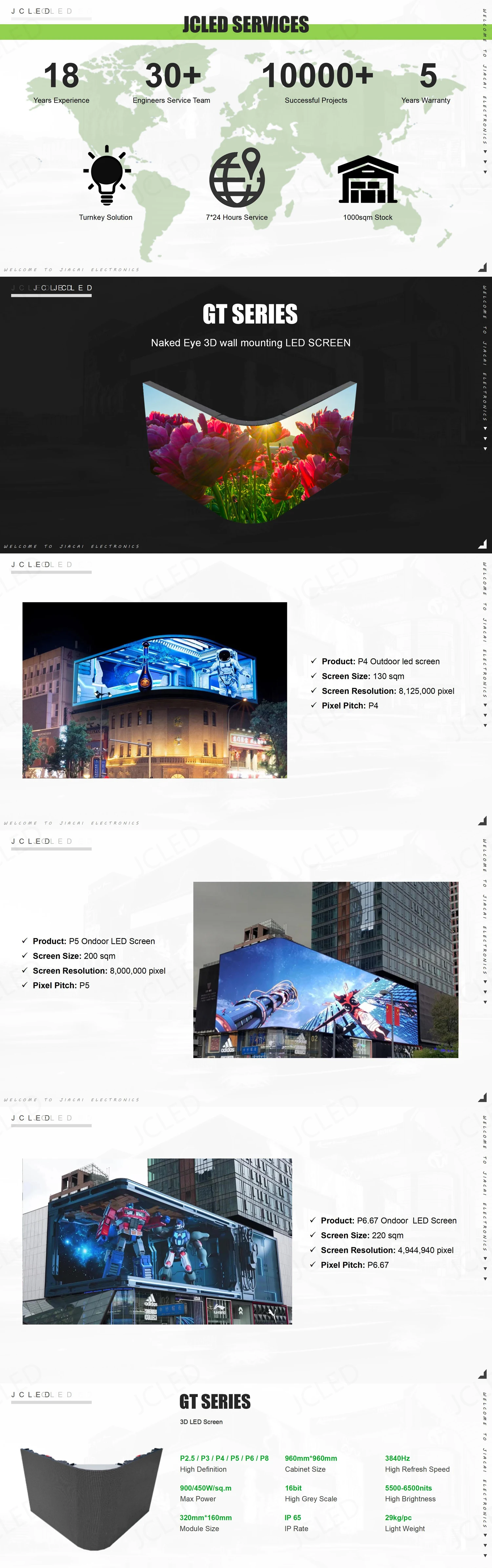Image resolution: width=492 pixels, height=1568 pixels.
Task: Click the "IP 65" value
Action: pos(293,1518)
